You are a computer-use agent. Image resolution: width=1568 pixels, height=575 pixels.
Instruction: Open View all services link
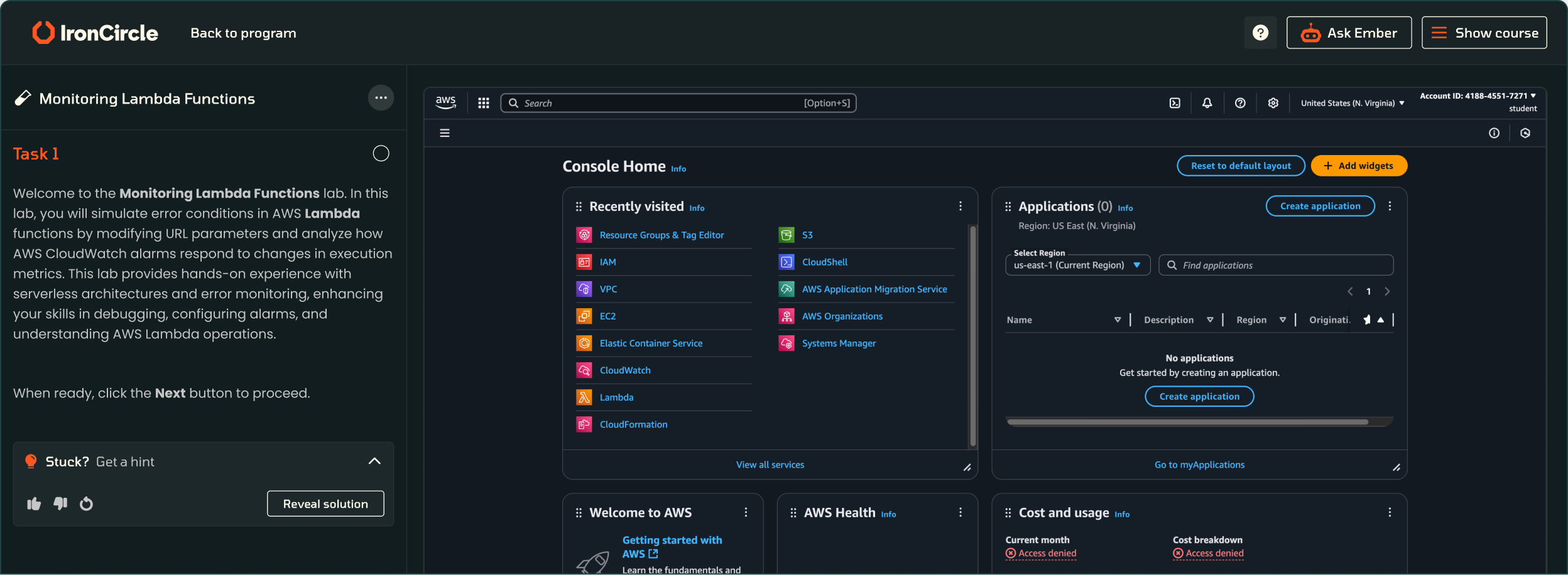[770, 465]
